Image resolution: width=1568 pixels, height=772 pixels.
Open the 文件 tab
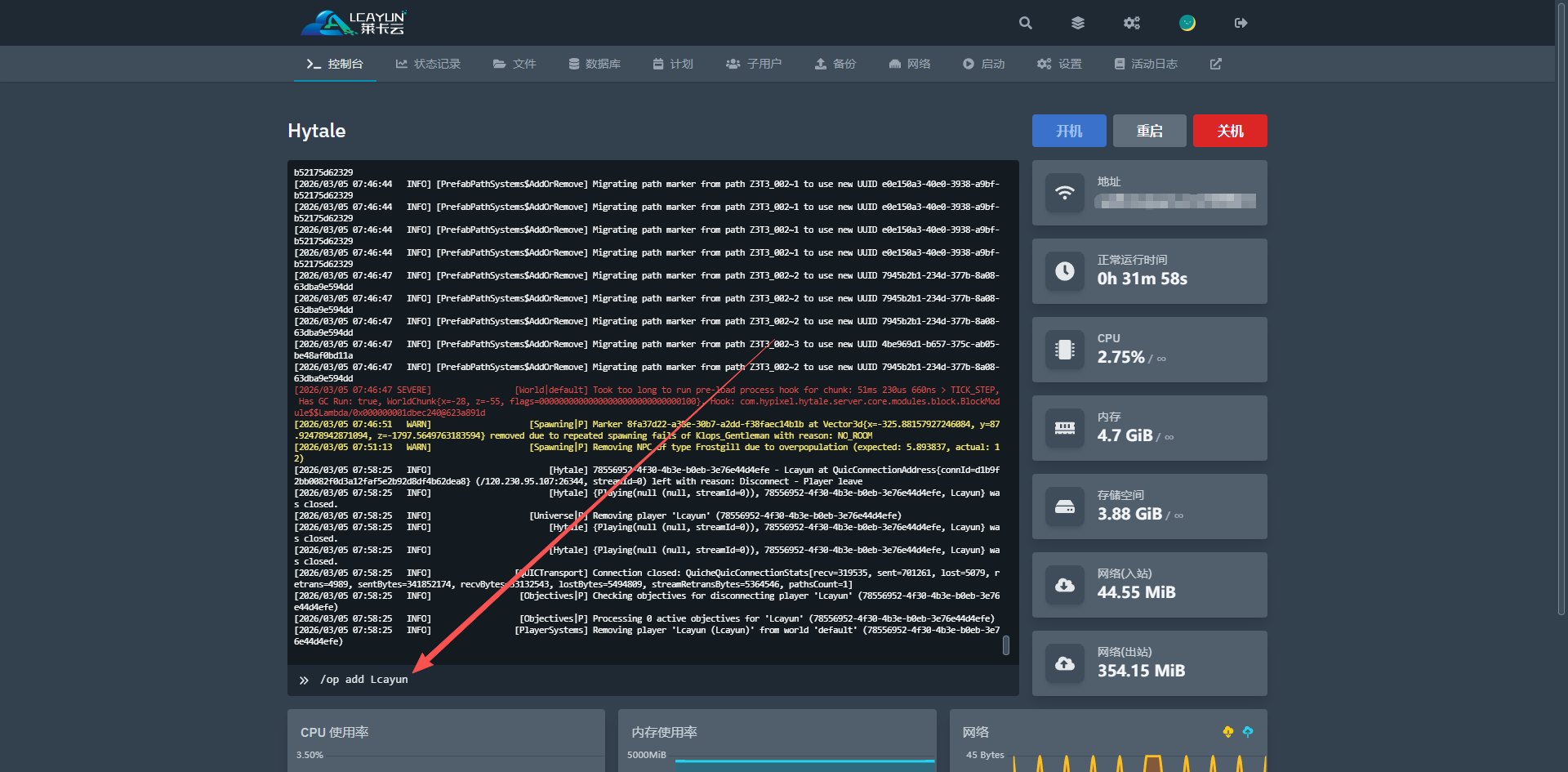[x=514, y=64]
